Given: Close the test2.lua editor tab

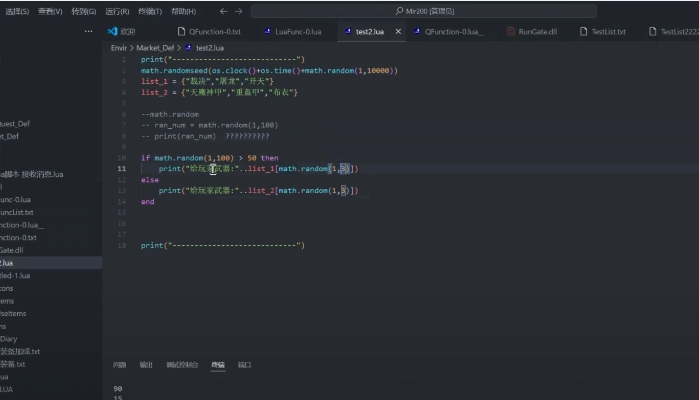Looking at the screenshot, I should [399, 31].
